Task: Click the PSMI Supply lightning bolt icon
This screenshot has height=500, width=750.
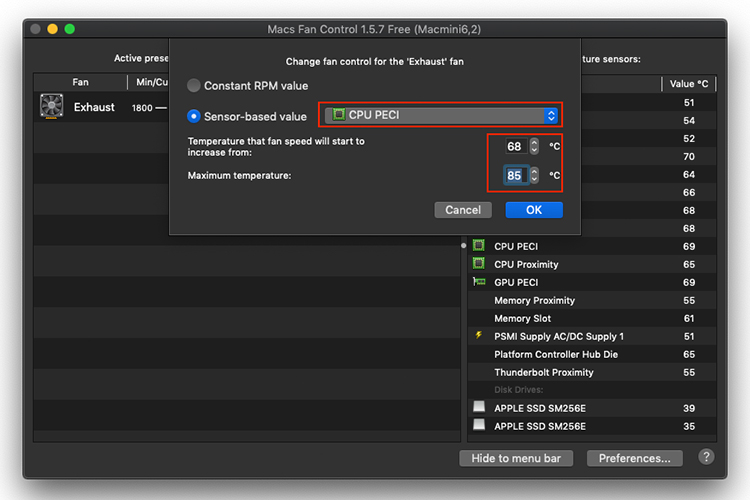Action: (478, 335)
